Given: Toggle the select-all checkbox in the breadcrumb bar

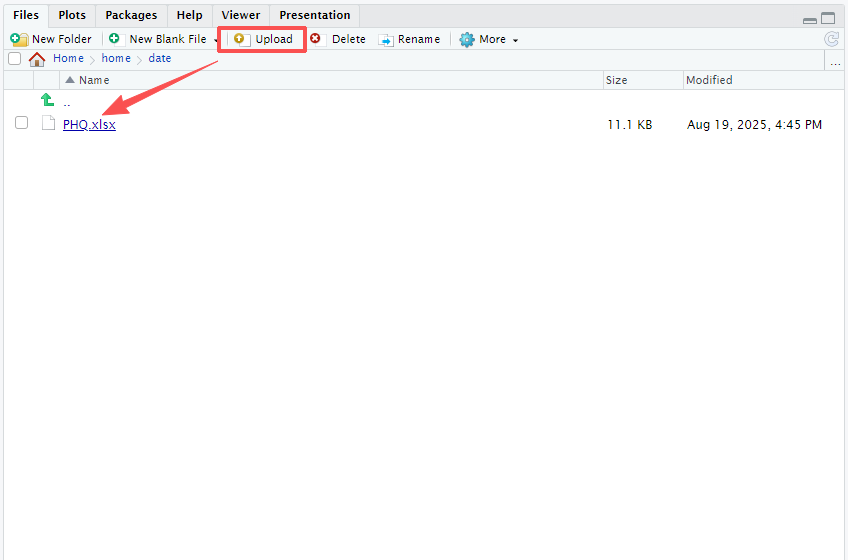Looking at the screenshot, I should tap(15, 58).
